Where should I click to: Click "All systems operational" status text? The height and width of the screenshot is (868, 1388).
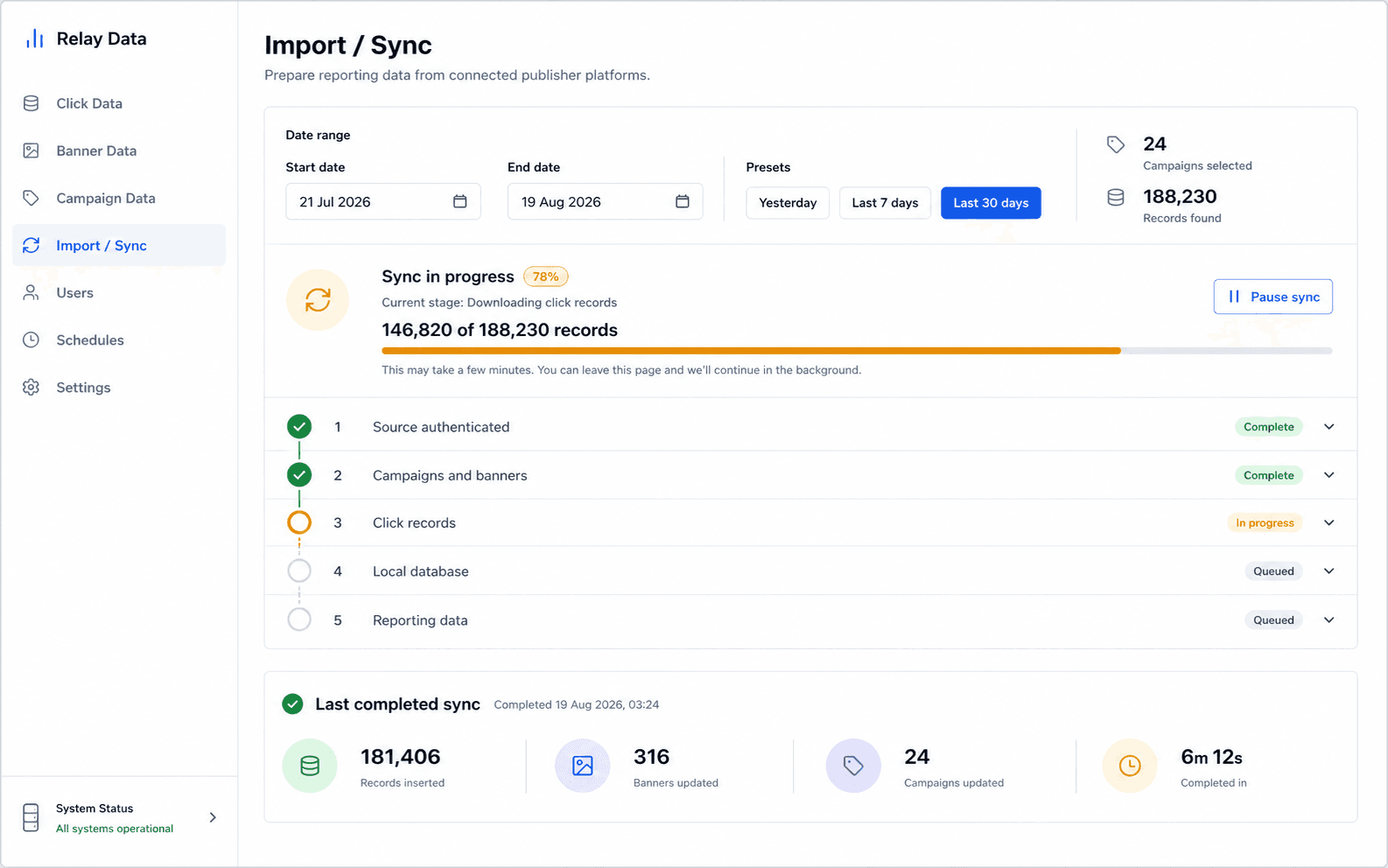pyautogui.click(x=115, y=829)
